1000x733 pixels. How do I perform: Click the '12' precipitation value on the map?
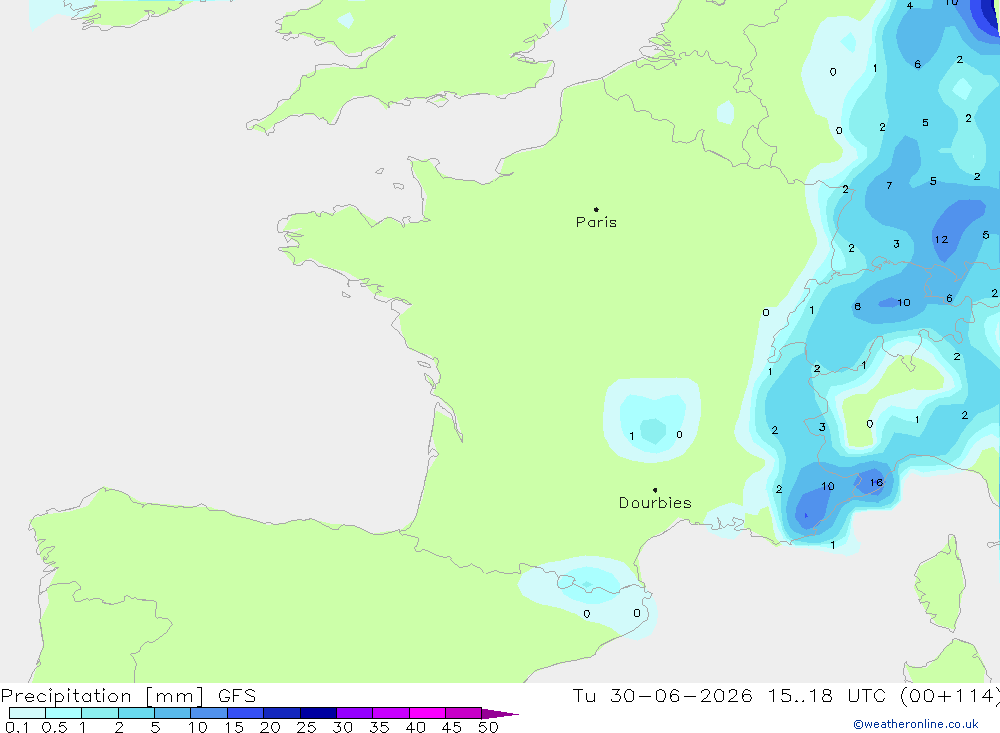tap(941, 240)
